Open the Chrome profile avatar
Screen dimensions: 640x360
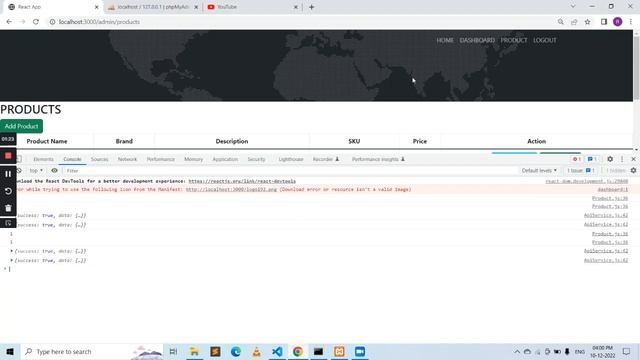[x=618, y=22]
